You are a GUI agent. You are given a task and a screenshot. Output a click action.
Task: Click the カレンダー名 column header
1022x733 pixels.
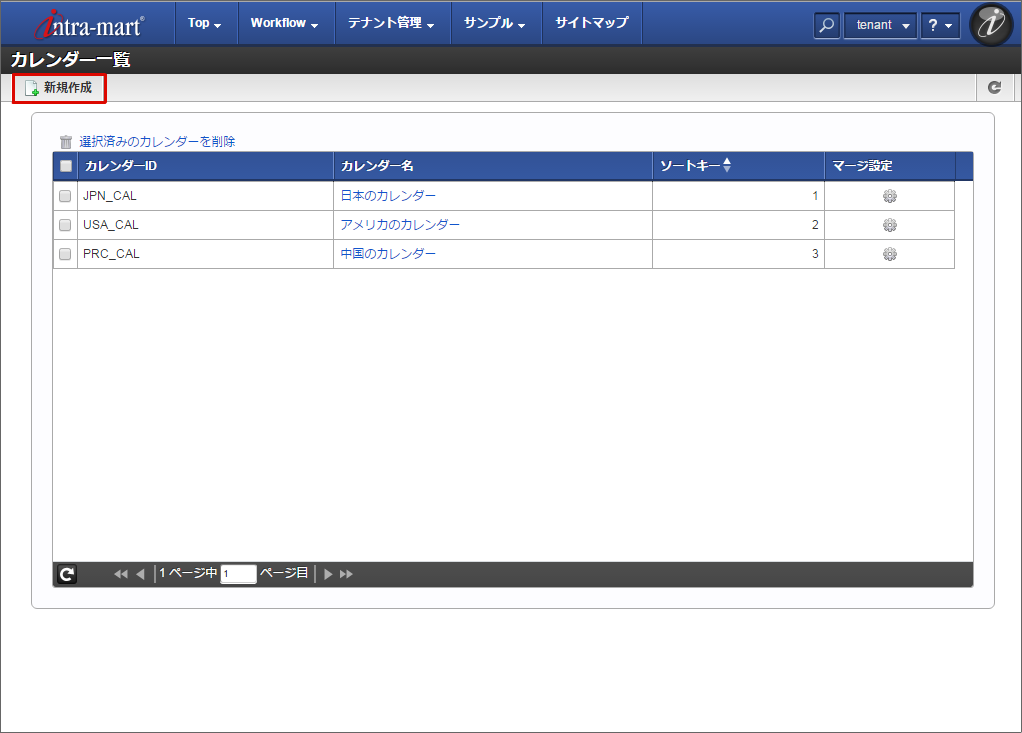[x=493, y=166]
